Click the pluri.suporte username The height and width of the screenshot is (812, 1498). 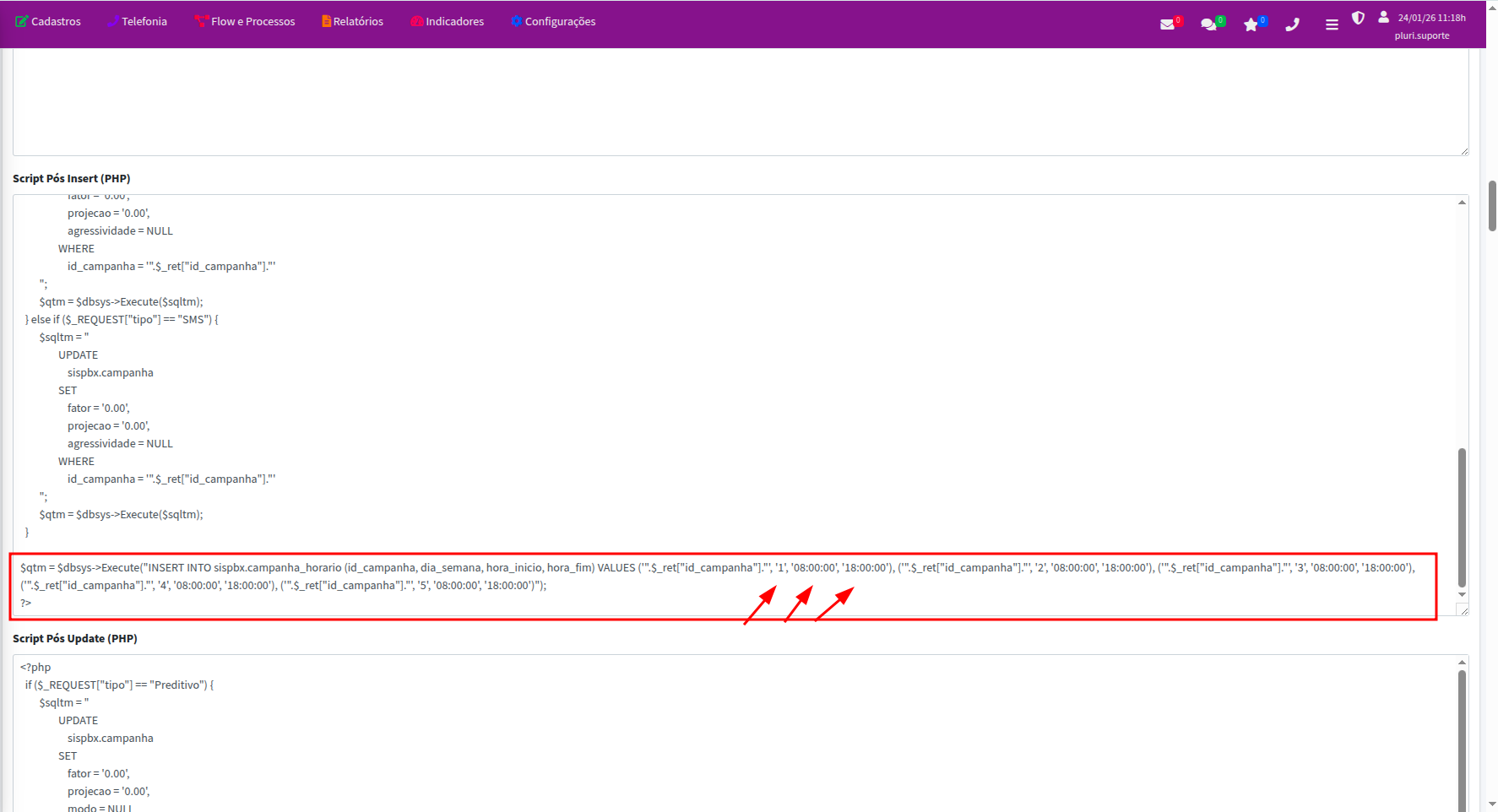tap(1422, 35)
